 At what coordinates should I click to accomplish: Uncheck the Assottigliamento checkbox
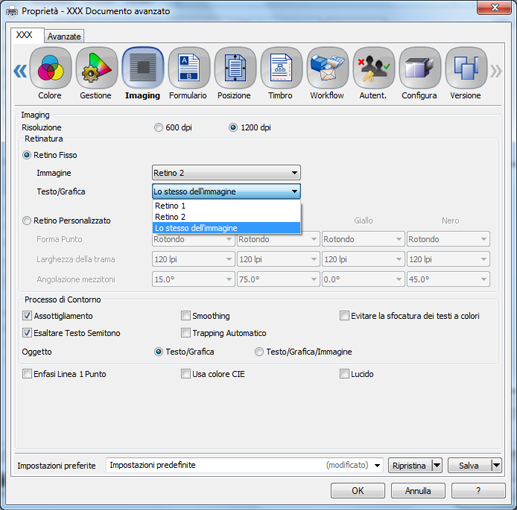coord(27,316)
